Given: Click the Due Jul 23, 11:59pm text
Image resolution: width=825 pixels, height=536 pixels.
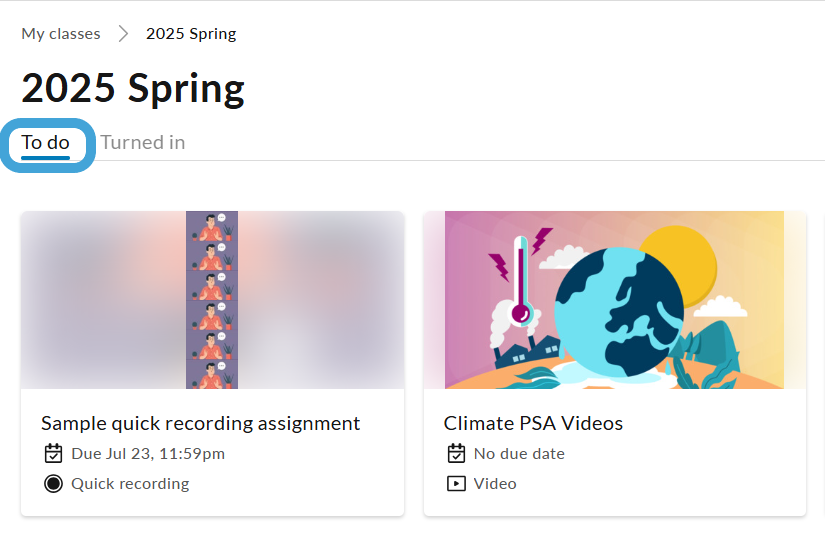Looking at the screenshot, I should [148, 453].
